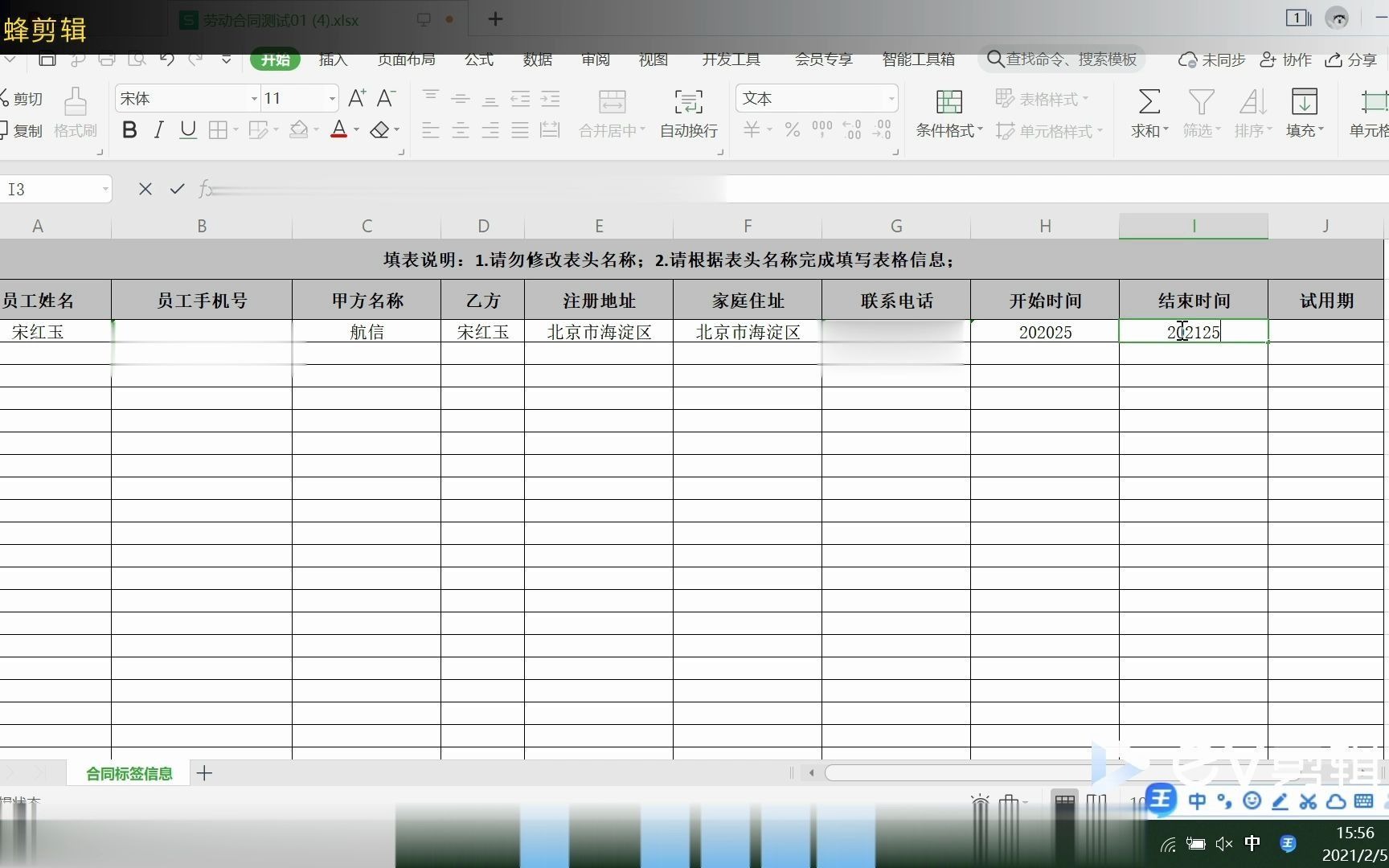Click the 查找命令 search box
This screenshot has height=868, width=1389.
pyautogui.click(x=1062, y=59)
